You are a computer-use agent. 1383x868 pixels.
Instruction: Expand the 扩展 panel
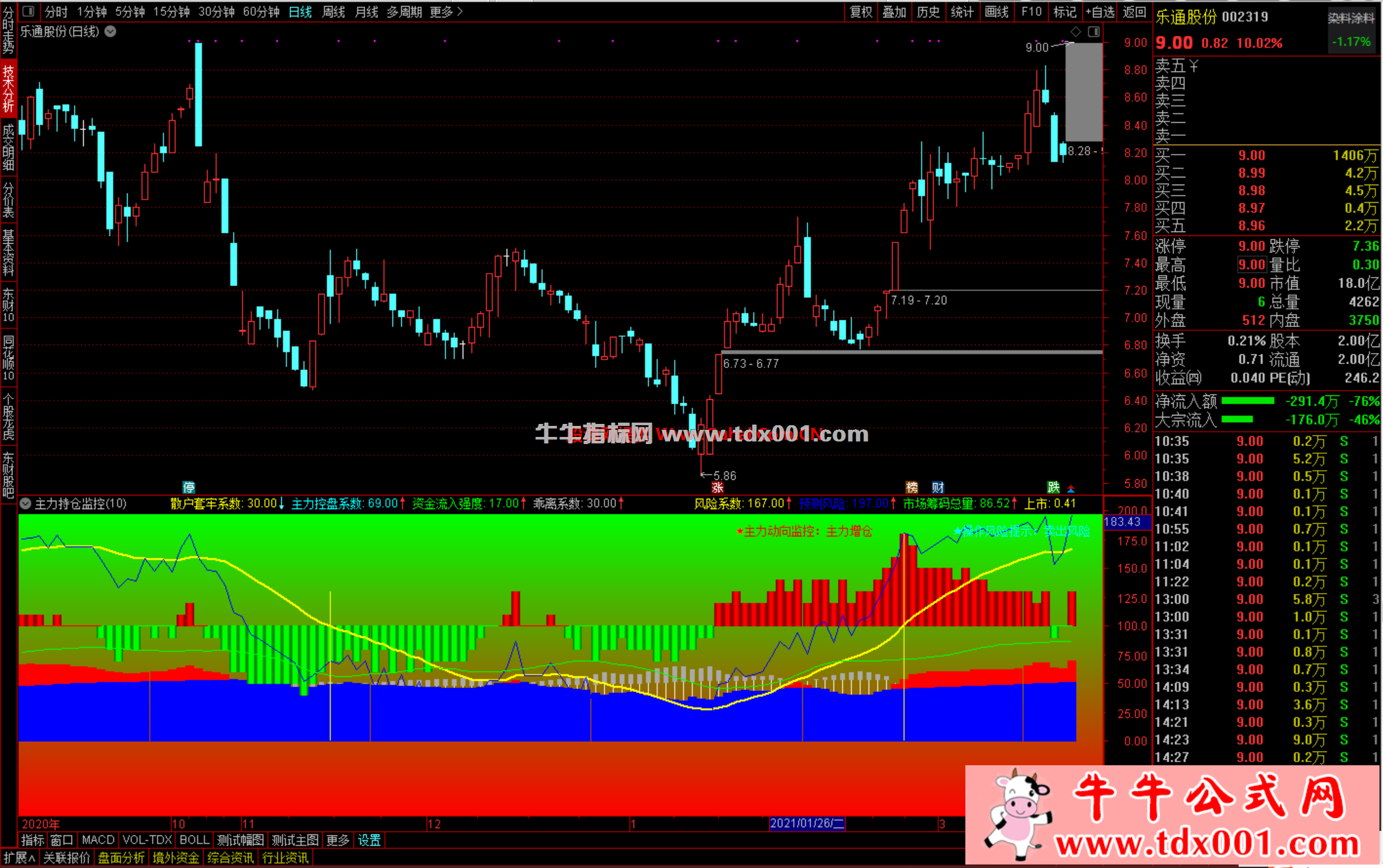[x=20, y=858]
